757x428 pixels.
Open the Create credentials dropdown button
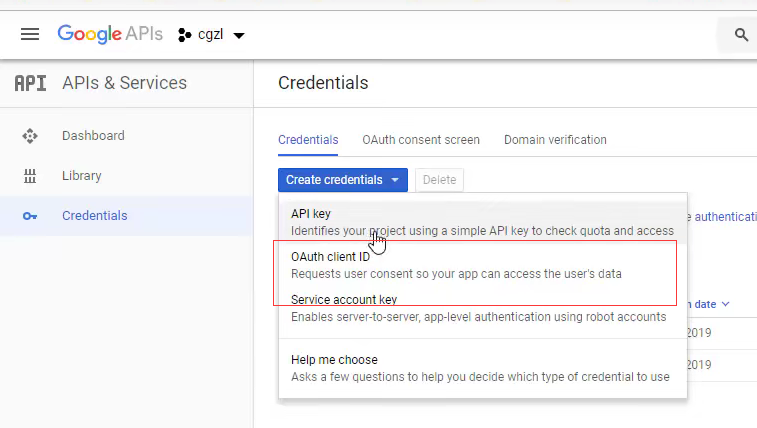pos(343,180)
